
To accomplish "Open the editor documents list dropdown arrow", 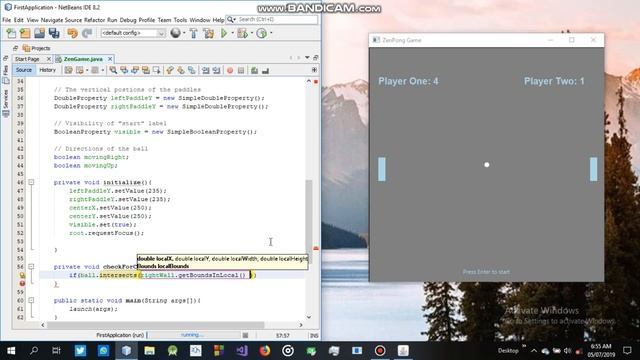I will coord(307,58).
